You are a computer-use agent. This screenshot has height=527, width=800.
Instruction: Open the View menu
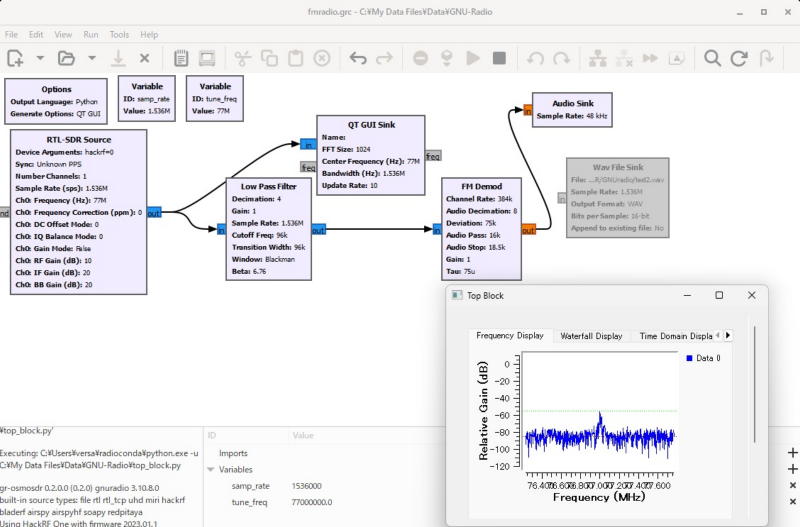click(x=63, y=35)
